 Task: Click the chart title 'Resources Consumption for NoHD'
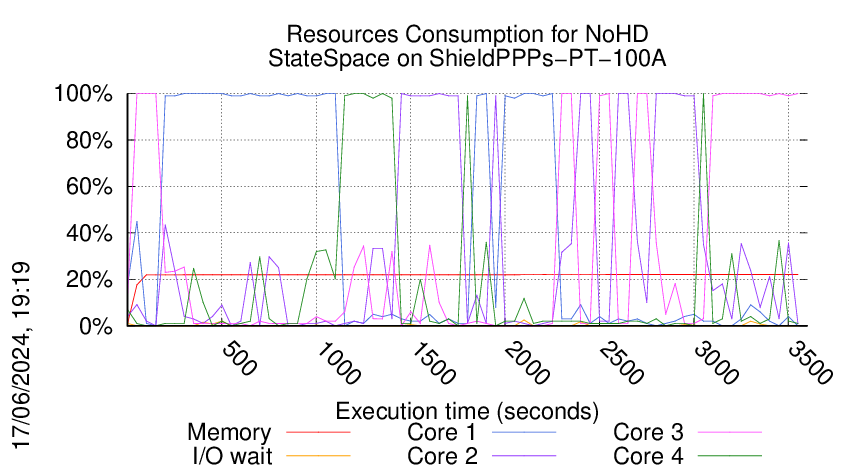(467, 34)
